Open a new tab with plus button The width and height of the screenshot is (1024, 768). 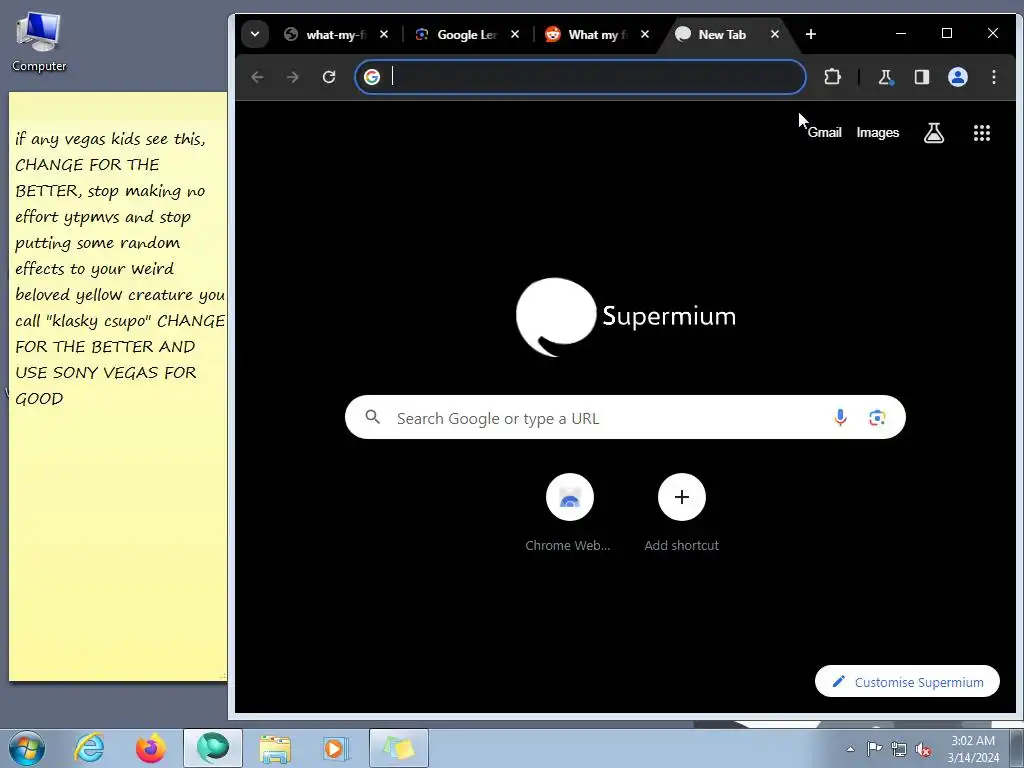point(810,34)
